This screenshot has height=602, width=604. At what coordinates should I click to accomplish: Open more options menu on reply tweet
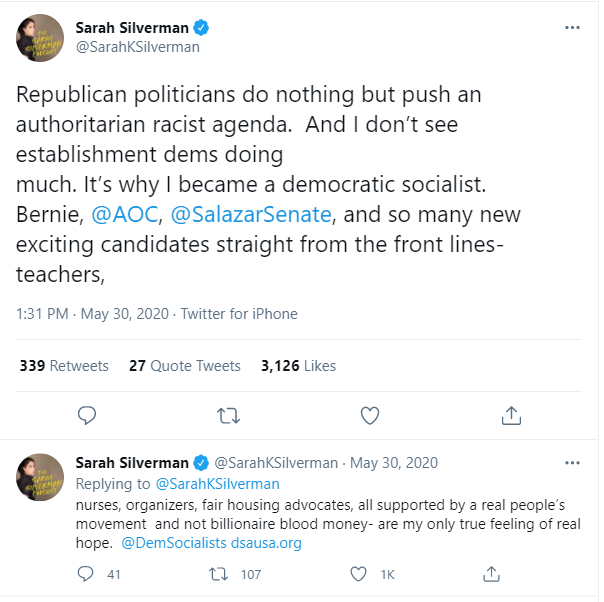(572, 463)
